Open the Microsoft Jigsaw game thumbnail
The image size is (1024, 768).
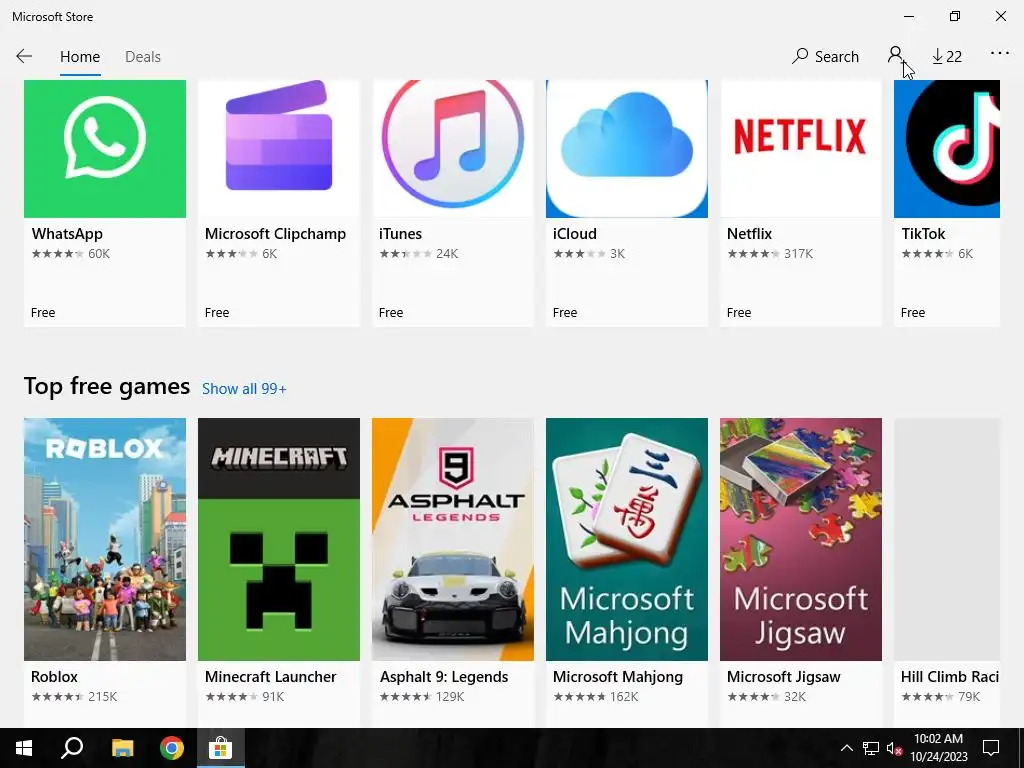point(801,539)
